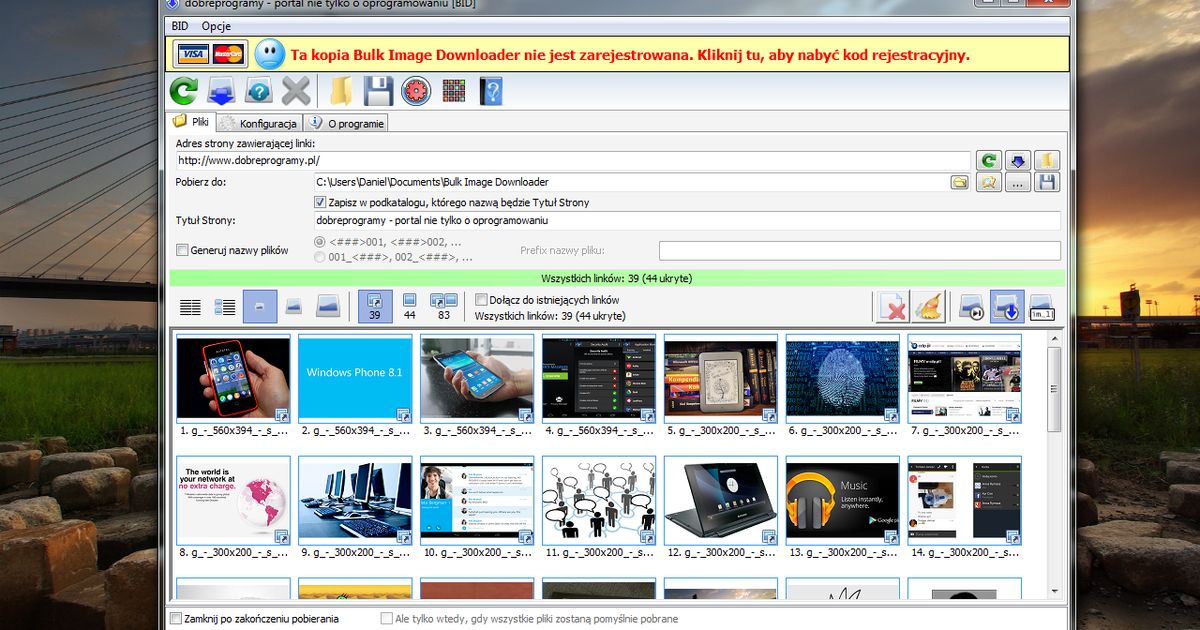The image size is (1200, 630).
Task: Click the colorful grid icon in toolbar
Action: pyautogui.click(x=454, y=92)
